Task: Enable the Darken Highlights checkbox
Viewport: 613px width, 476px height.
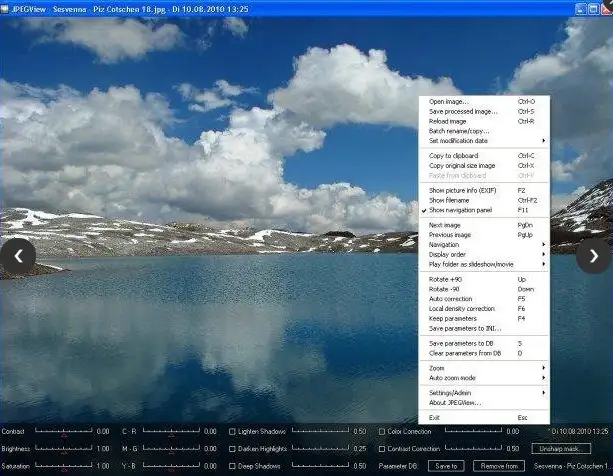Action: (233, 449)
